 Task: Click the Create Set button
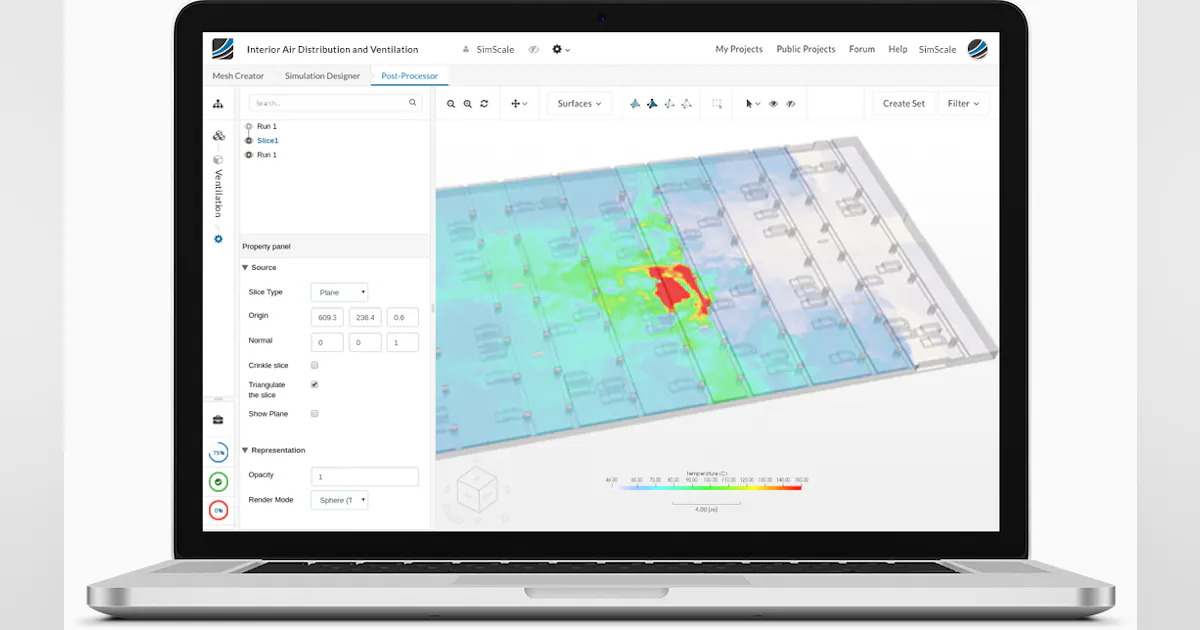click(904, 104)
